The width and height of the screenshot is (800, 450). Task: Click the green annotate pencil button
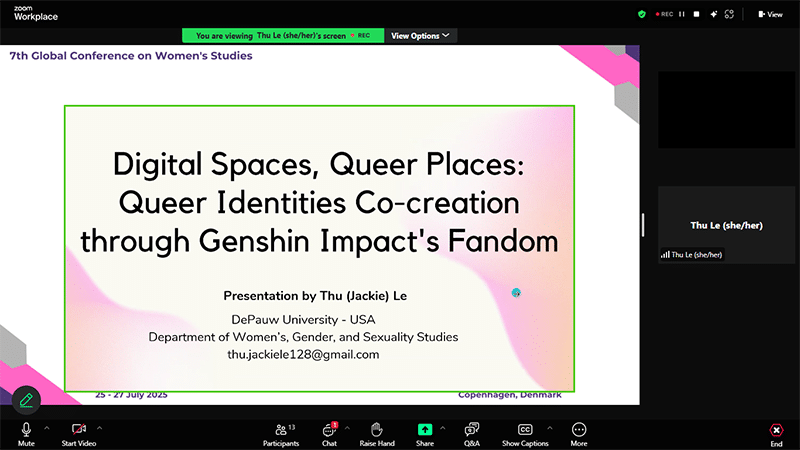[x=26, y=400]
